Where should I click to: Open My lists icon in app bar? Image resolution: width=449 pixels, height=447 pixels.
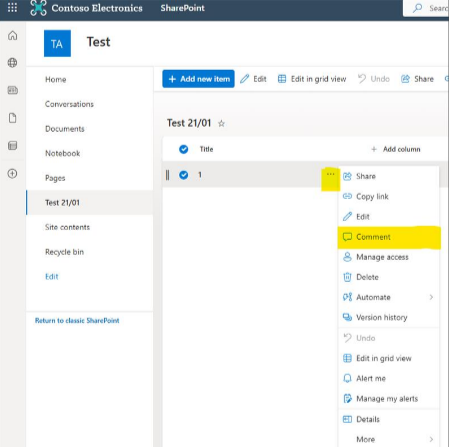13,146
